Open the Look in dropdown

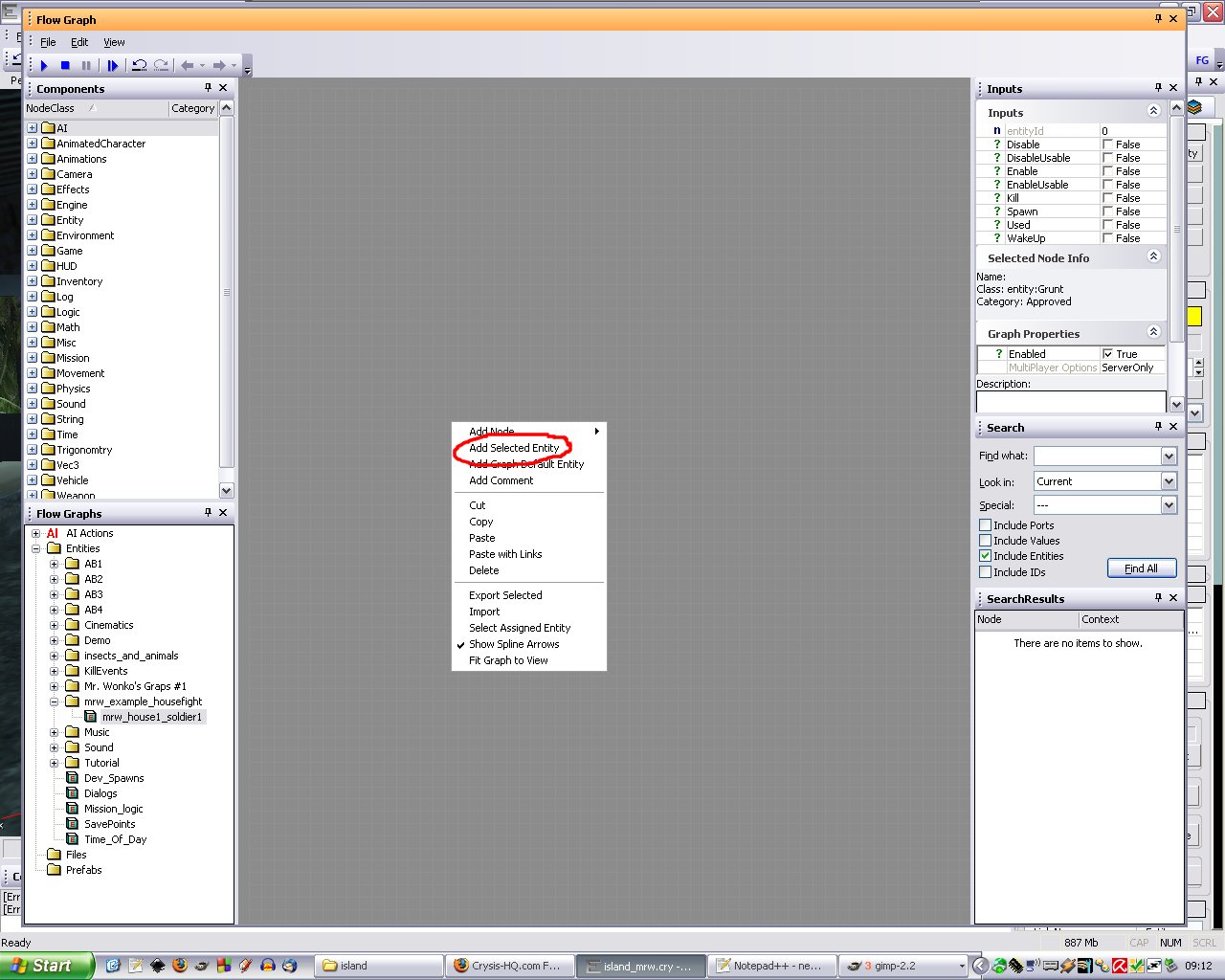pos(1168,481)
